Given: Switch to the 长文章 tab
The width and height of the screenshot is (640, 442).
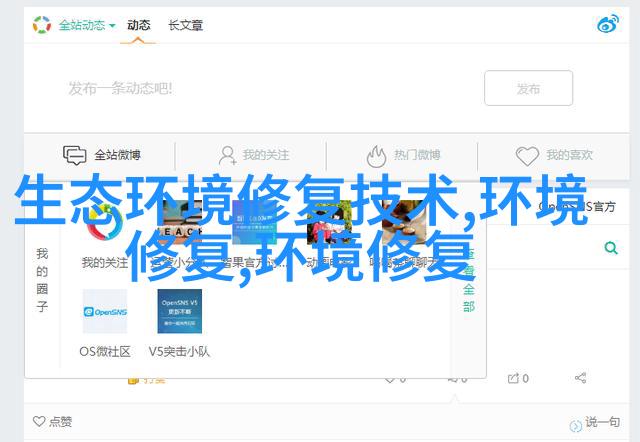Looking at the screenshot, I should pos(185,25).
